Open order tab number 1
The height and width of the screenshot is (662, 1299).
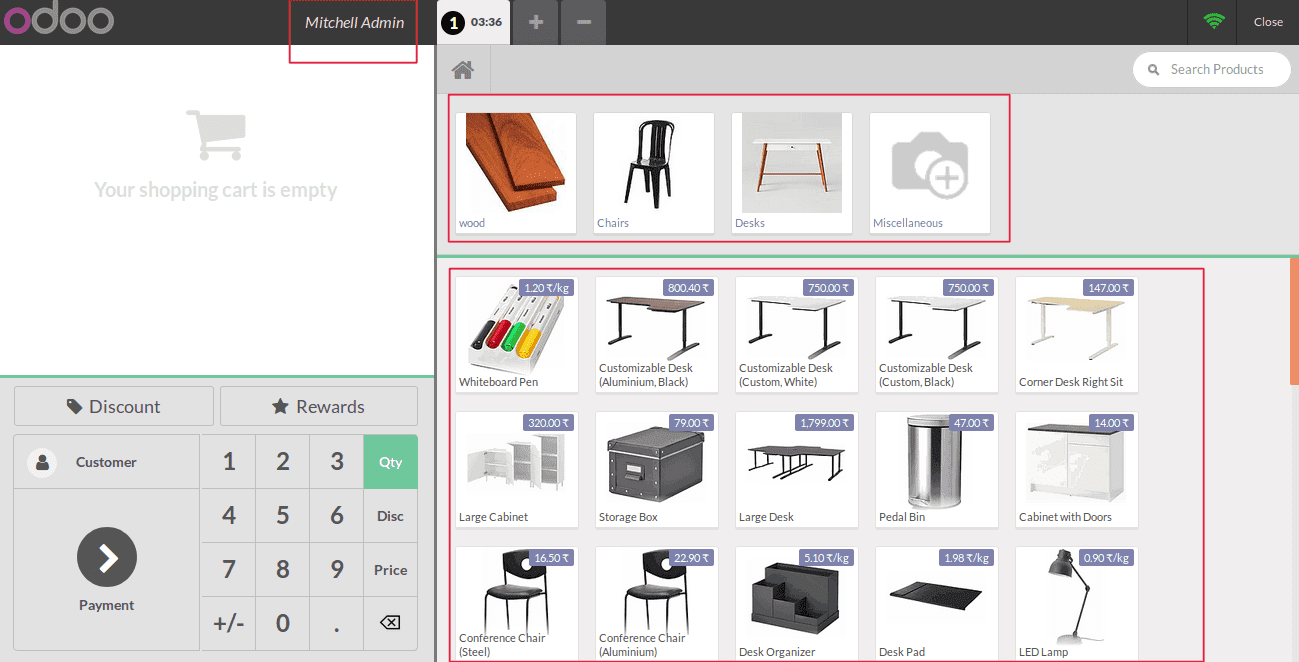(473, 22)
